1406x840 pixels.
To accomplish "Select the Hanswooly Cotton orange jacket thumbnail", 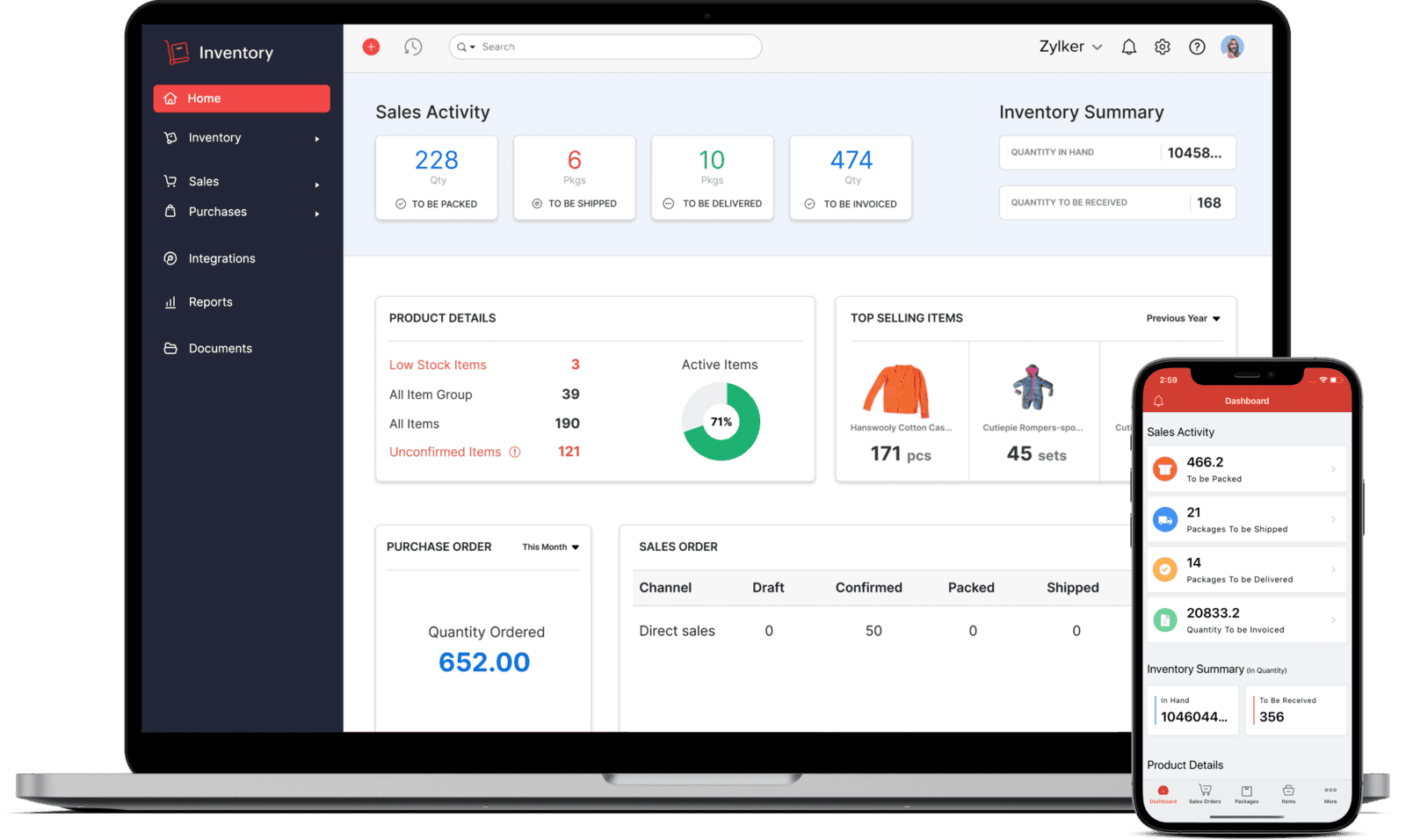I will [x=897, y=389].
